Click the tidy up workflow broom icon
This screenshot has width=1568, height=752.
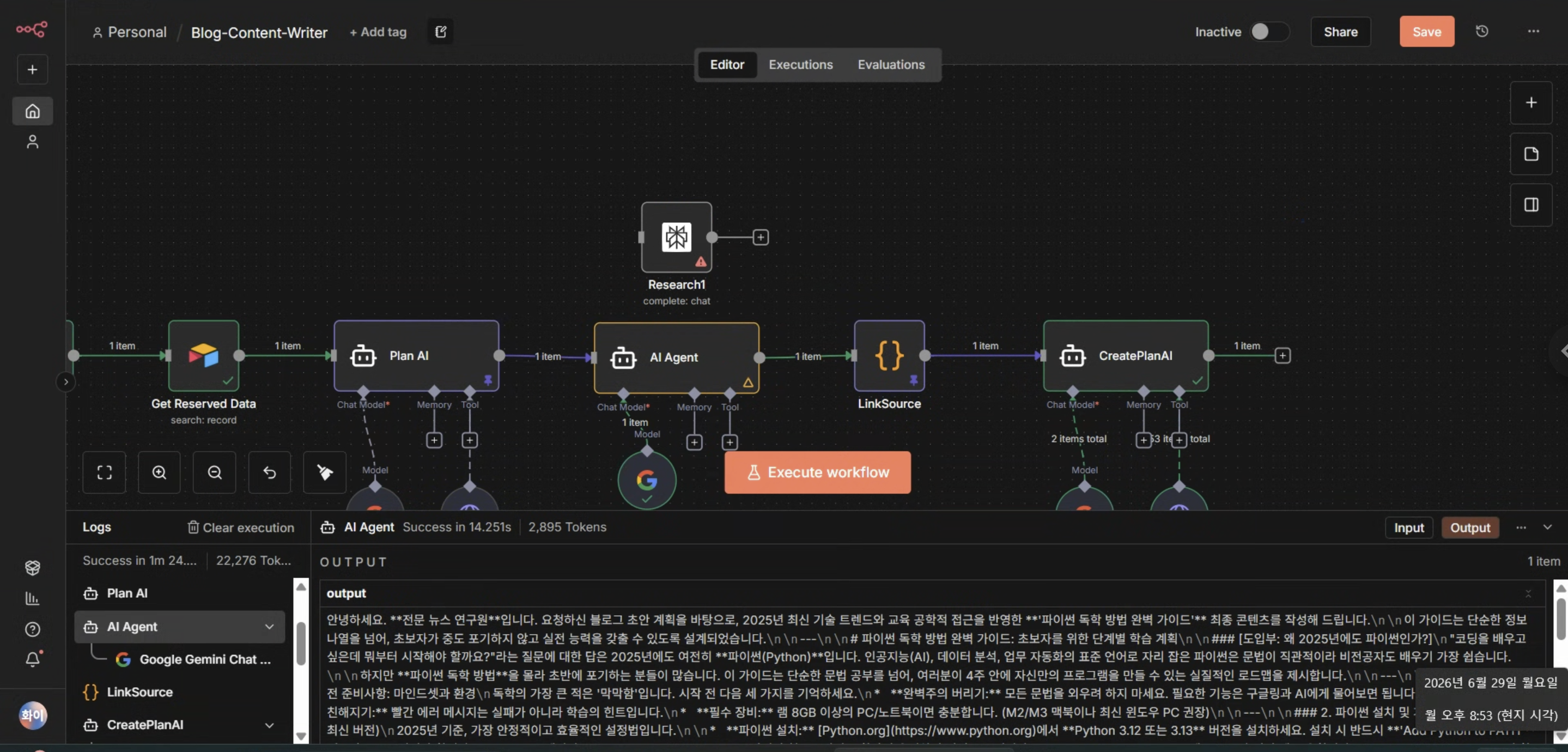click(324, 472)
